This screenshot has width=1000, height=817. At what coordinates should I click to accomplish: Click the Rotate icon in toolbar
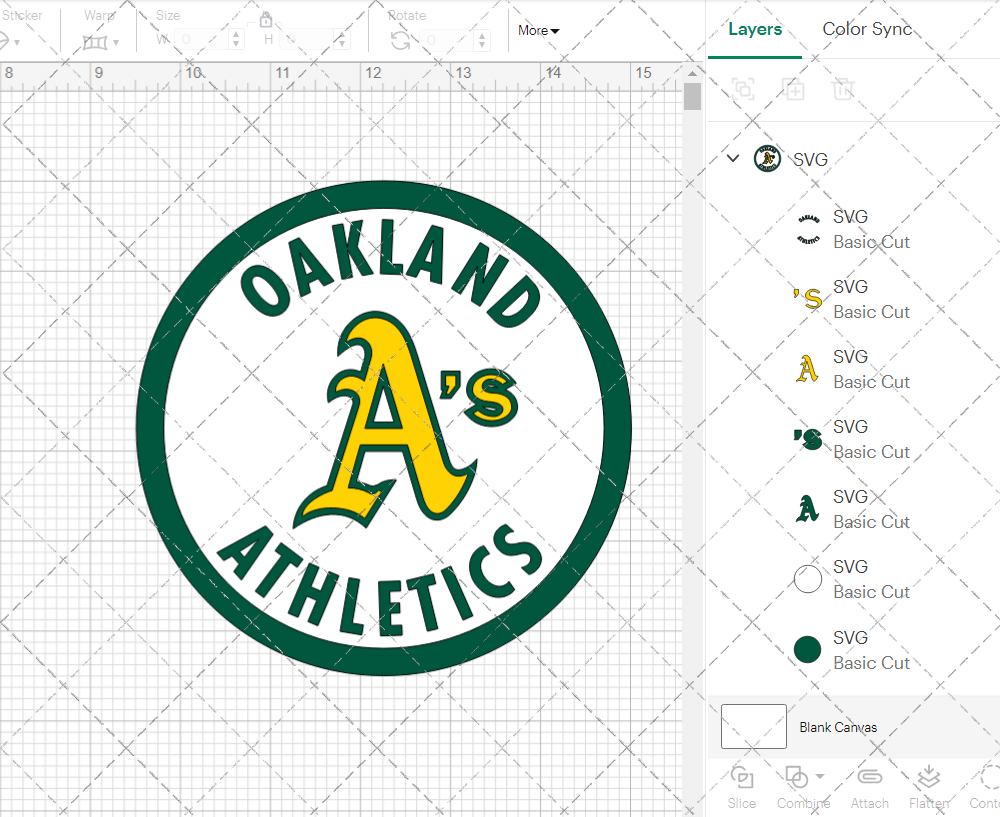tap(400, 40)
